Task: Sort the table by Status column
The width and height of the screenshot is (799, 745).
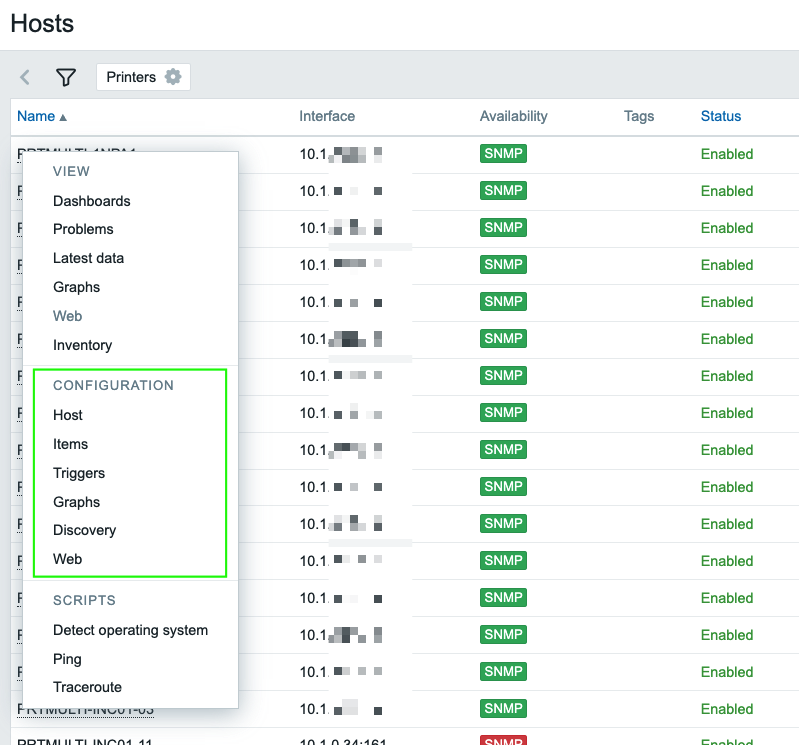Action: click(x=720, y=116)
